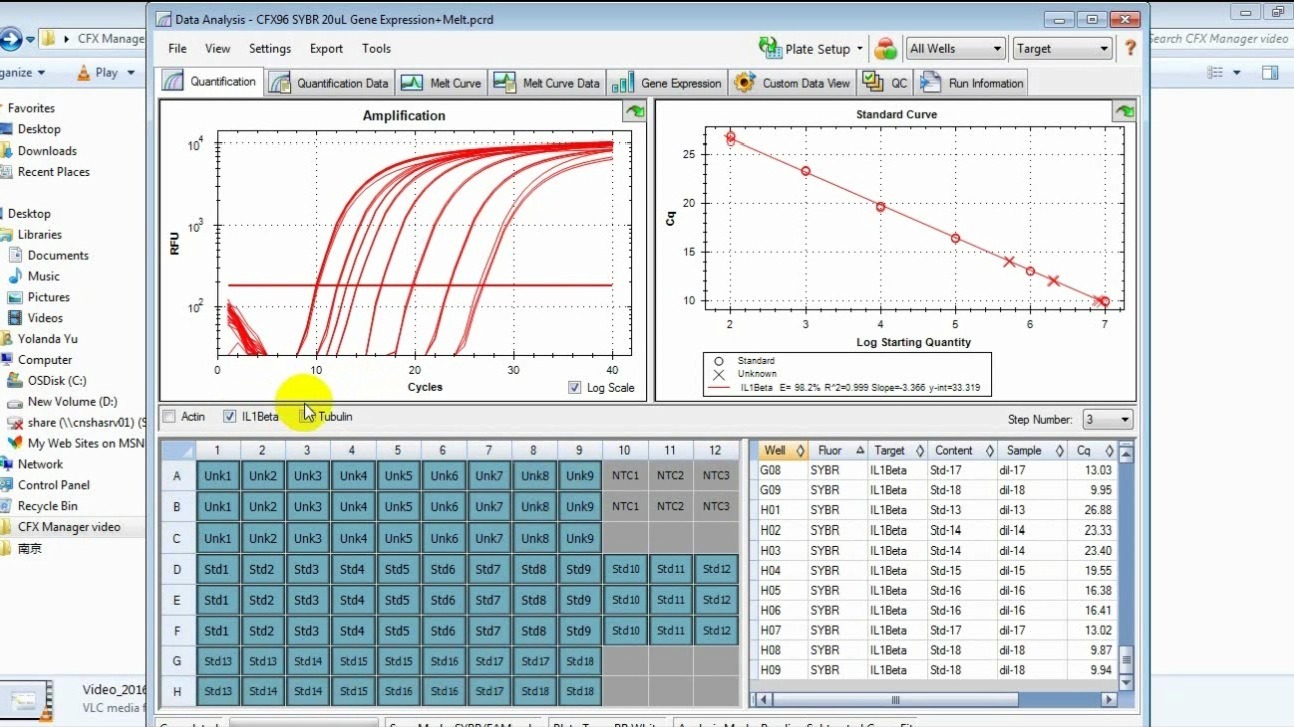Open the Tools menu
This screenshot has height=727, width=1294.
click(376, 48)
